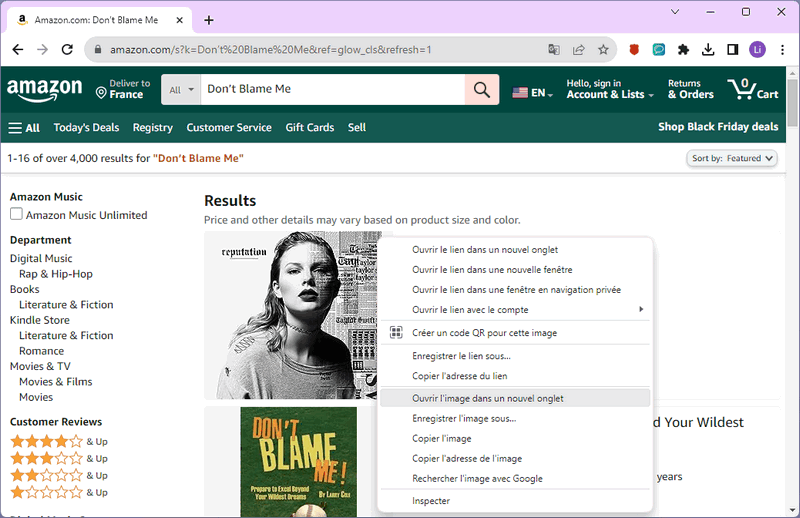Open the reputation album cover thumbnail

[292, 315]
